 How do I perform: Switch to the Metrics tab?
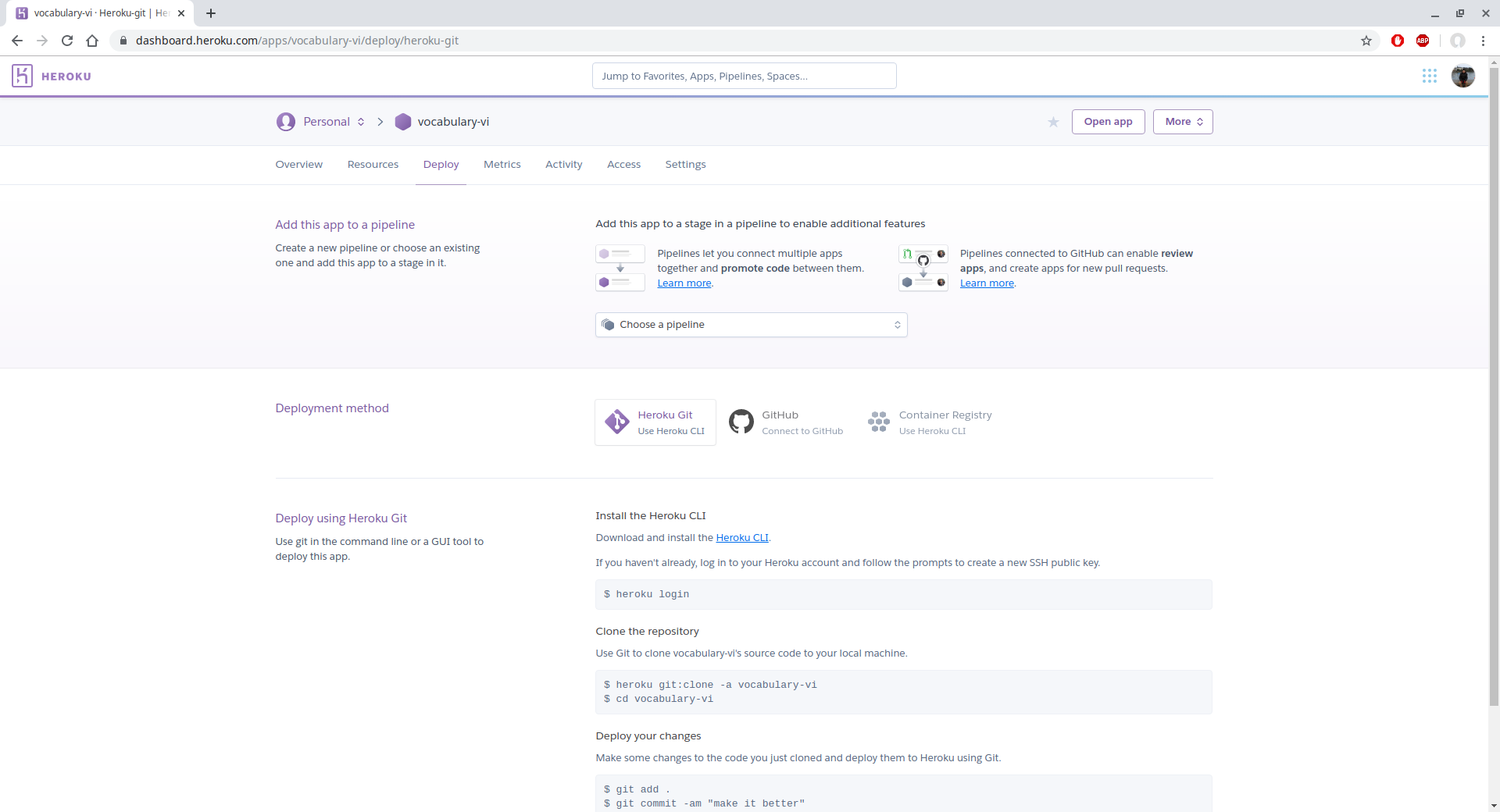tap(502, 164)
